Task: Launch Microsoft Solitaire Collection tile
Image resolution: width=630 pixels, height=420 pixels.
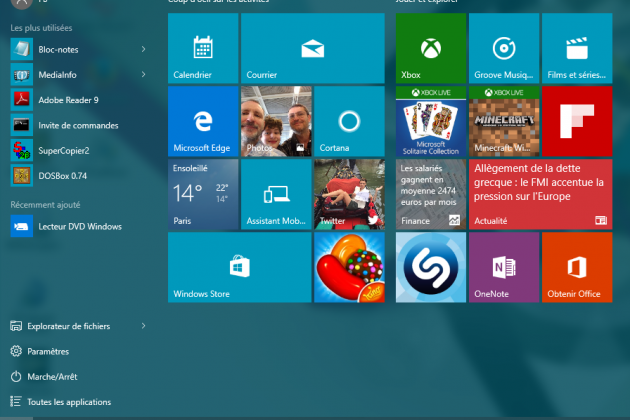Action: (431, 121)
